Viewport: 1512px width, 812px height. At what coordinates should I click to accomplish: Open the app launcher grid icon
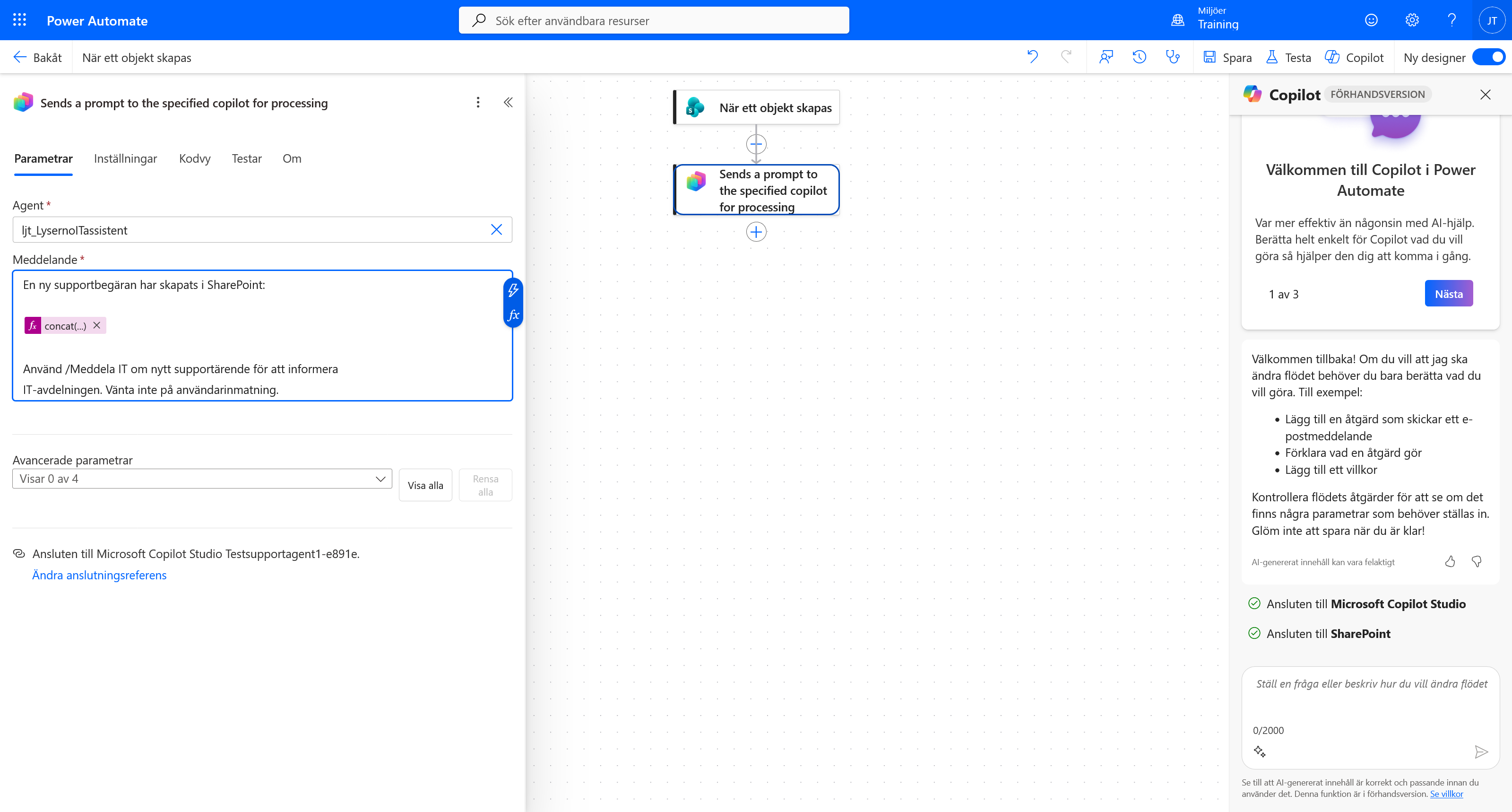coord(19,20)
